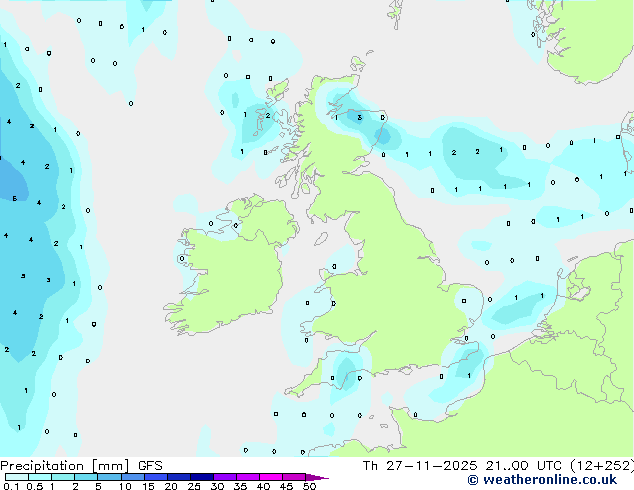Click the '20' legend scale label
Image resolution: width=634 pixels, height=490 pixels.
171,486
